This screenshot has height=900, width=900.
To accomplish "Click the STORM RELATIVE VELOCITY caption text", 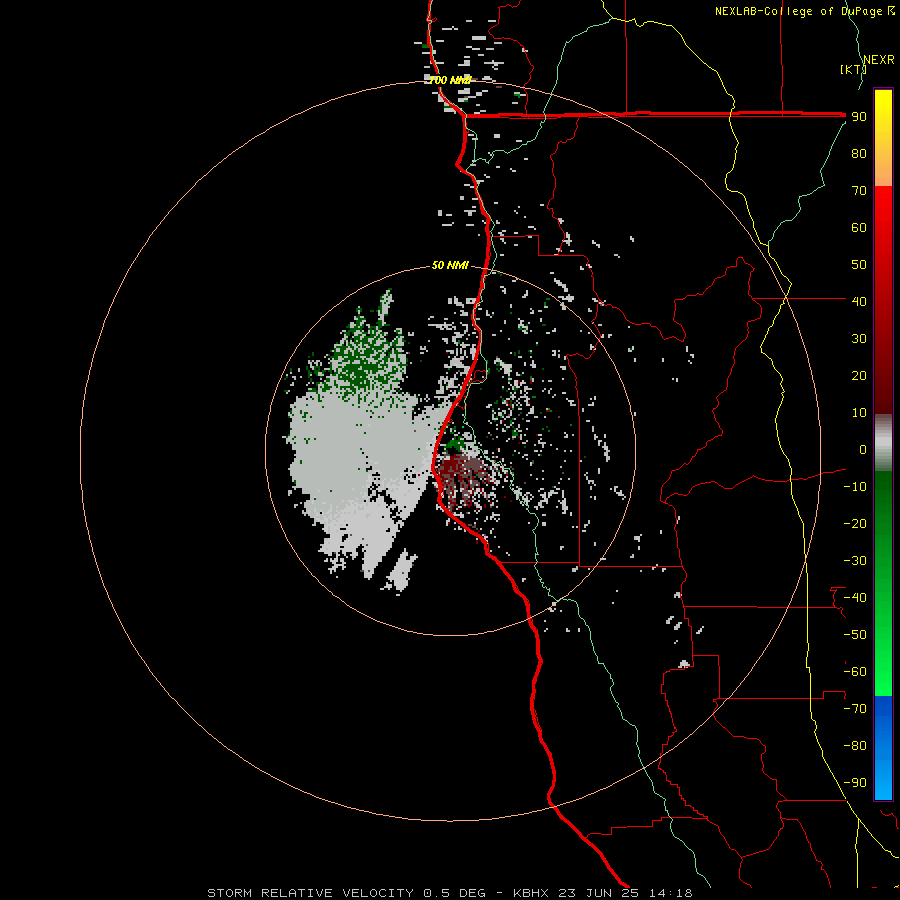I will click(312, 893).
